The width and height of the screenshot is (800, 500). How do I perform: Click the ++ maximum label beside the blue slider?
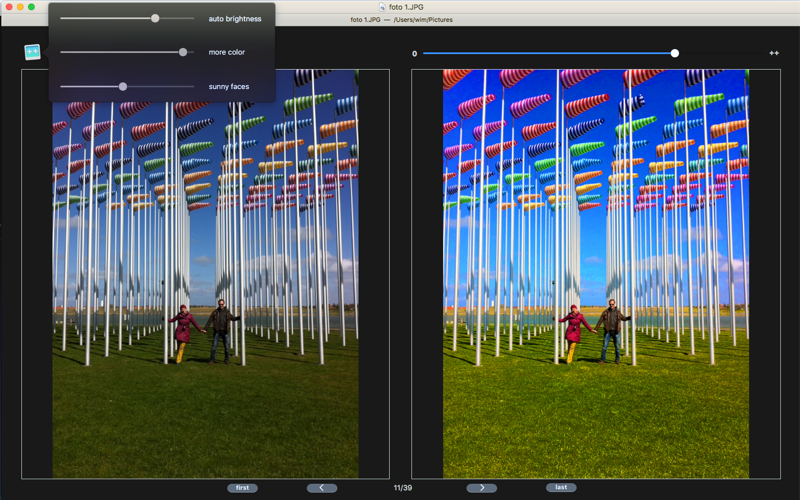click(x=773, y=53)
